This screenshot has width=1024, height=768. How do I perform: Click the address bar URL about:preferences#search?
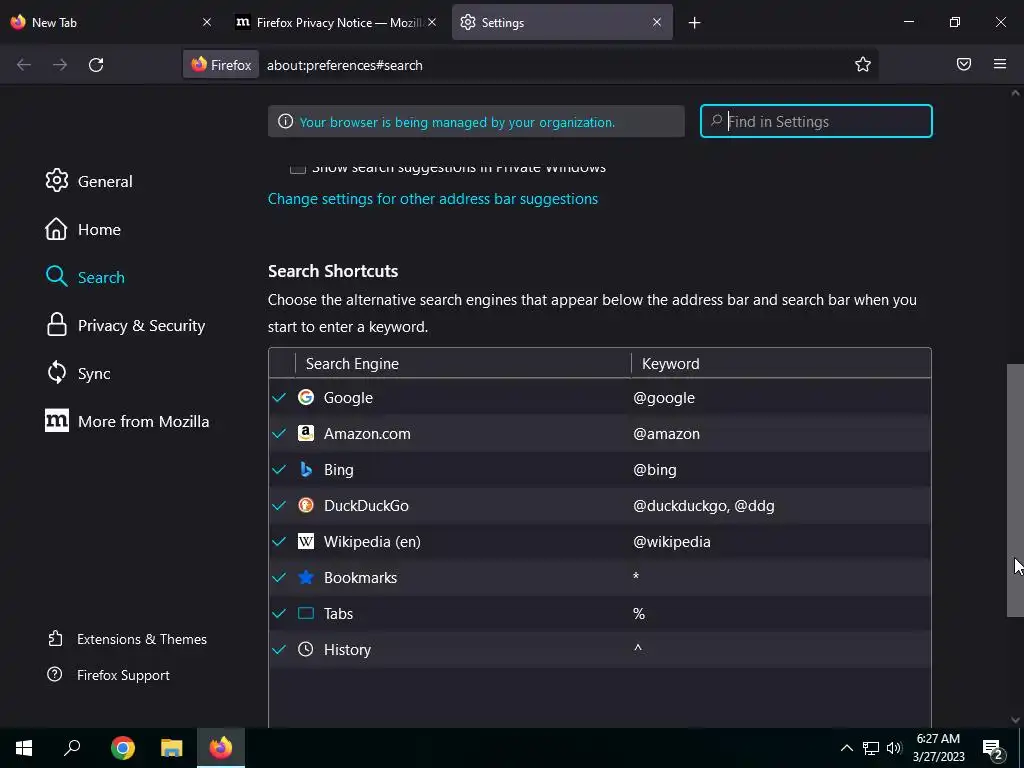(345, 65)
